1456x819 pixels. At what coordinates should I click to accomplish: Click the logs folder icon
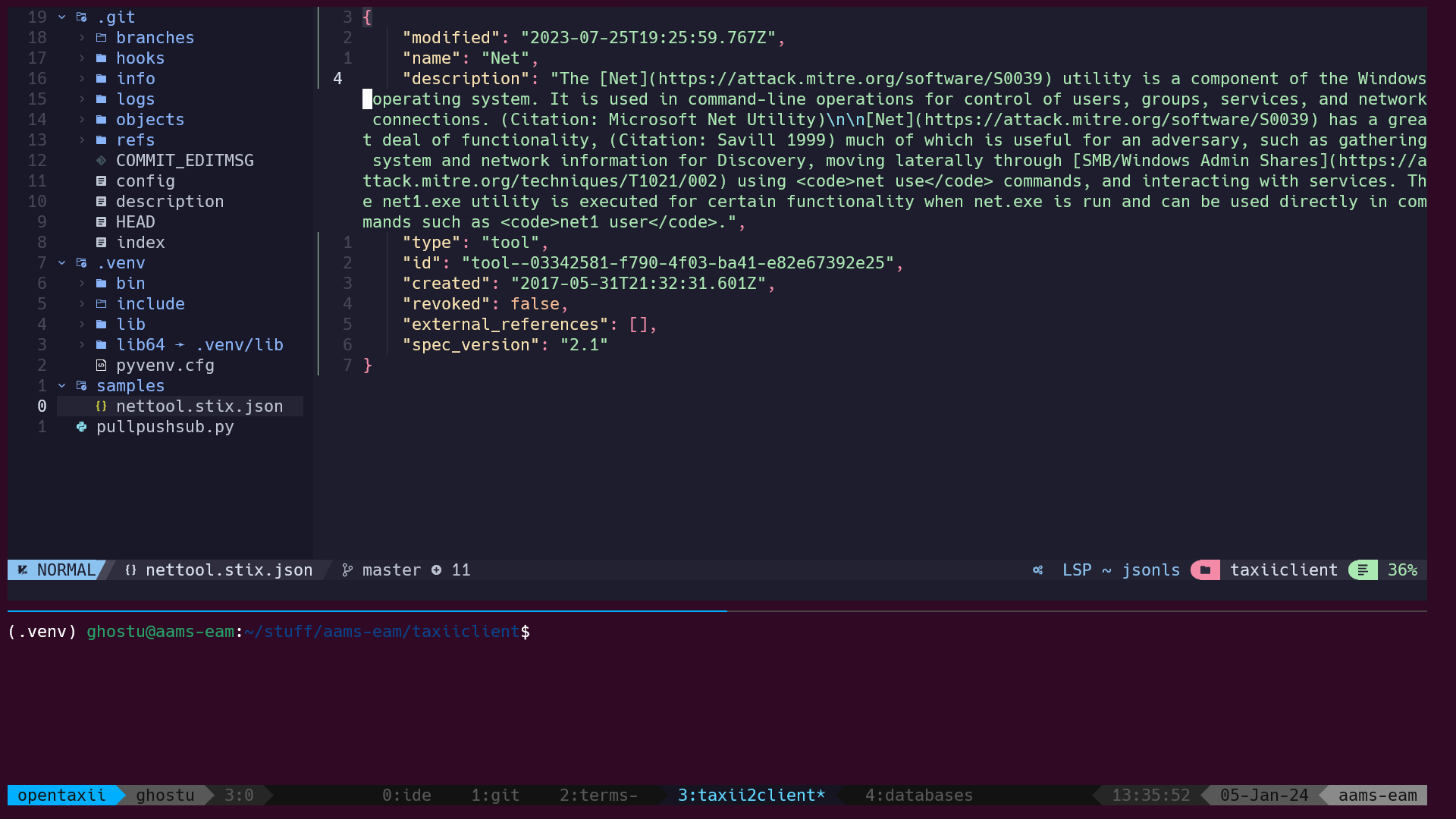pos(102,99)
